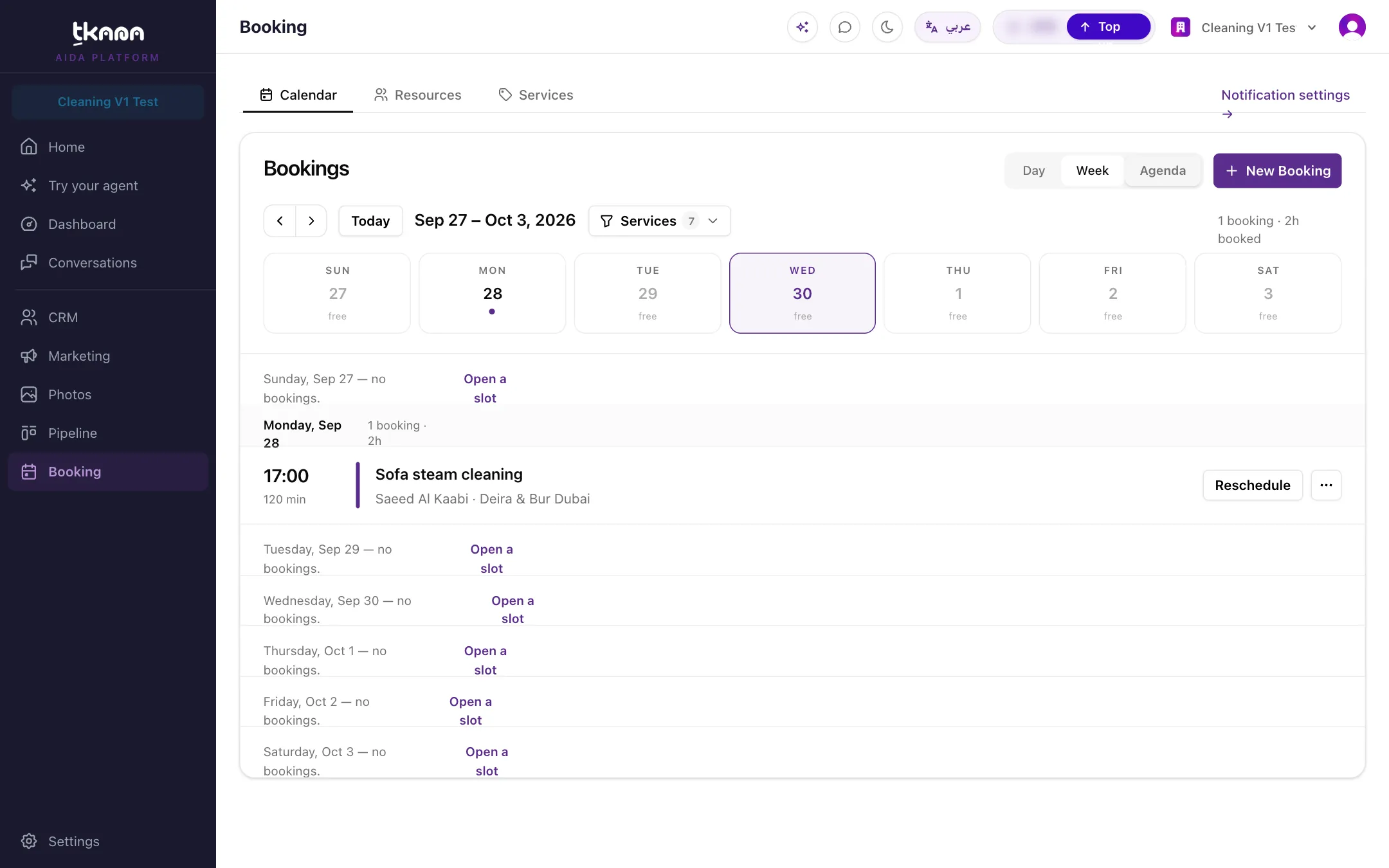Switch to the Services tab
Image resolution: width=1389 pixels, height=868 pixels.
[x=536, y=95]
